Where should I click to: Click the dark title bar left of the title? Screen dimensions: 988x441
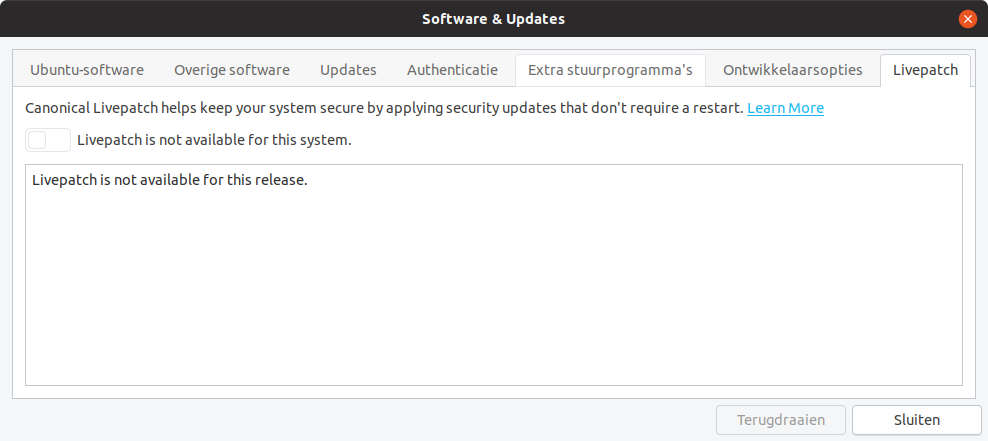point(200,19)
